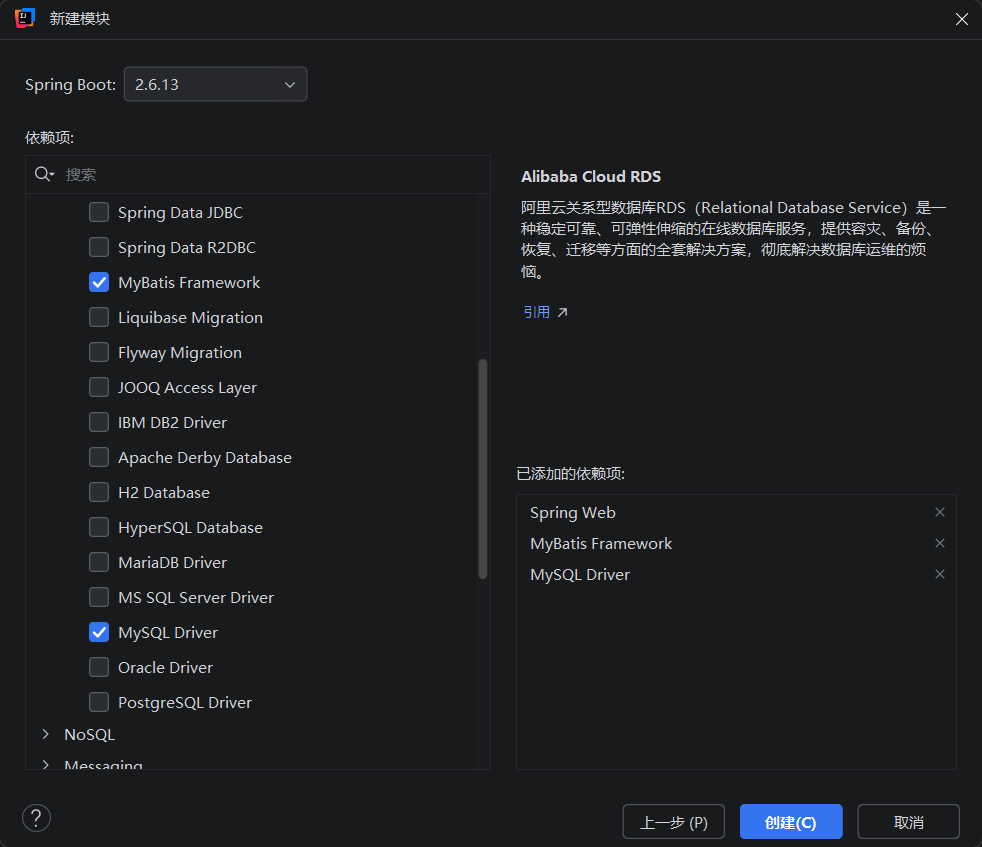Click the dependency search field
This screenshot has width=982, height=847.
[257, 174]
